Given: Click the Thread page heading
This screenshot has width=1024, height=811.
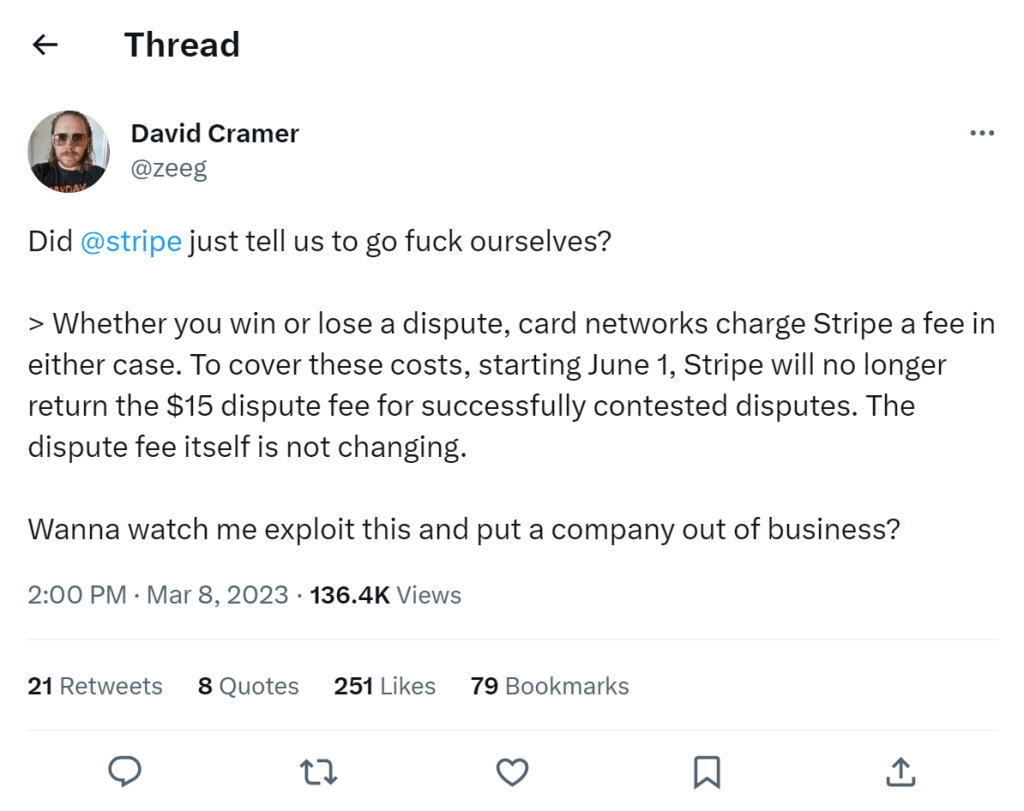Looking at the screenshot, I should click(x=182, y=45).
